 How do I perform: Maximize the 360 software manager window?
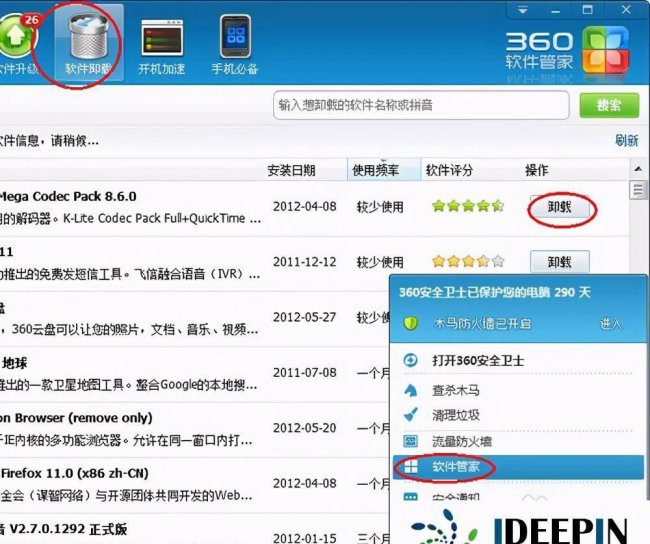pyautogui.click(x=588, y=10)
